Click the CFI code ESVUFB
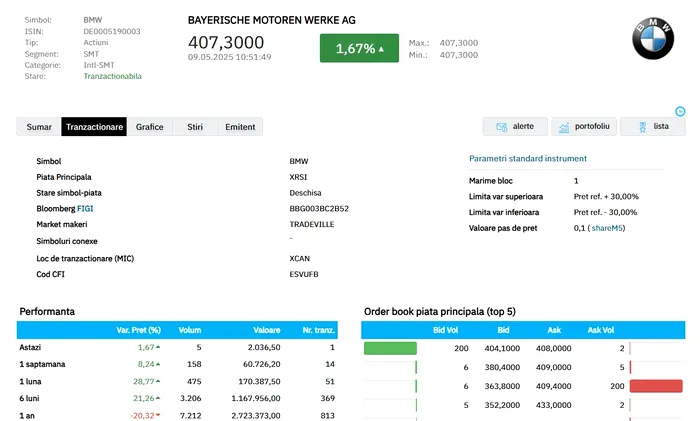This screenshot has width=700, height=421. pyautogui.click(x=304, y=274)
